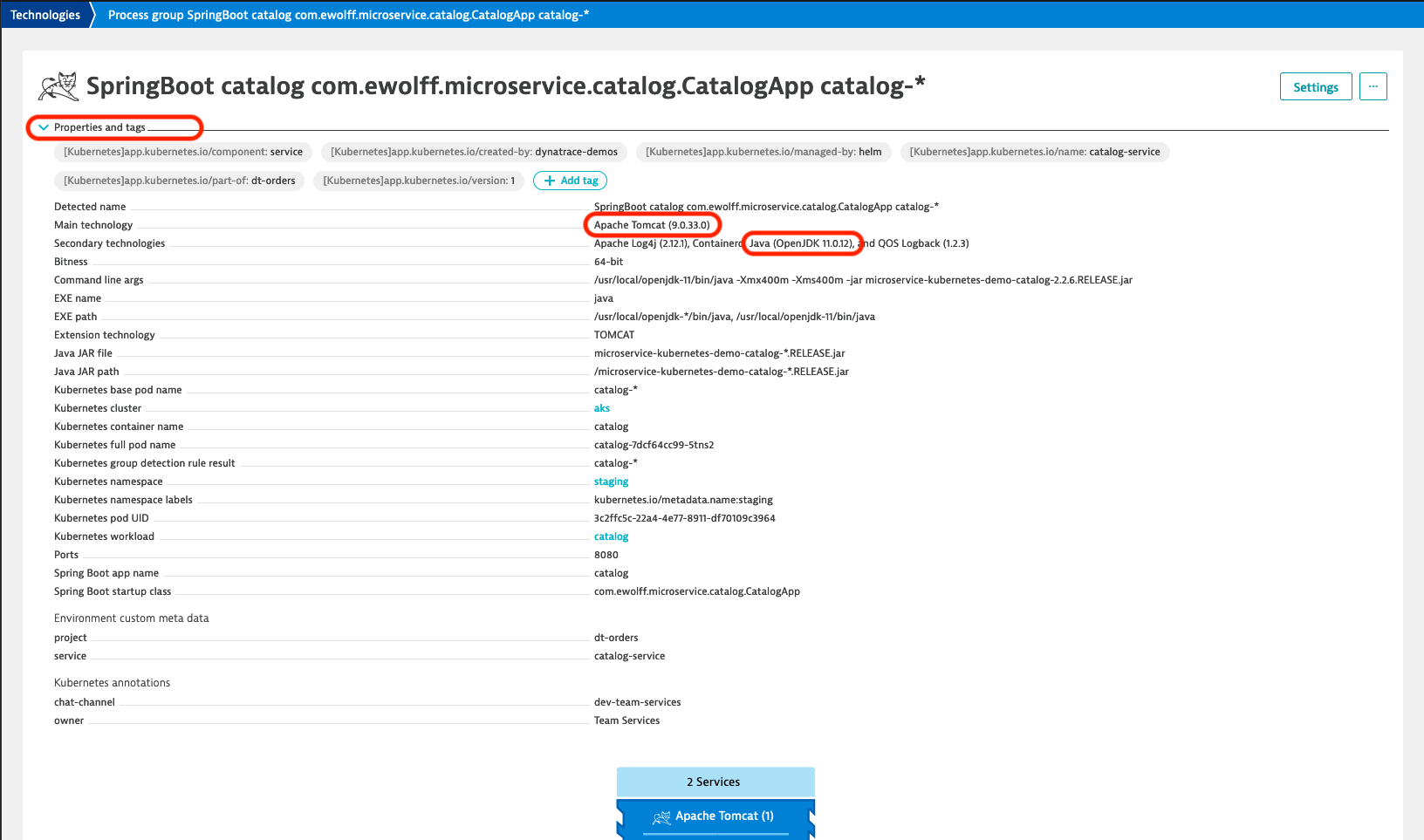1424x840 pixels.
Task: Click the part-of: dt-orders tag
Action: point(180,181)
